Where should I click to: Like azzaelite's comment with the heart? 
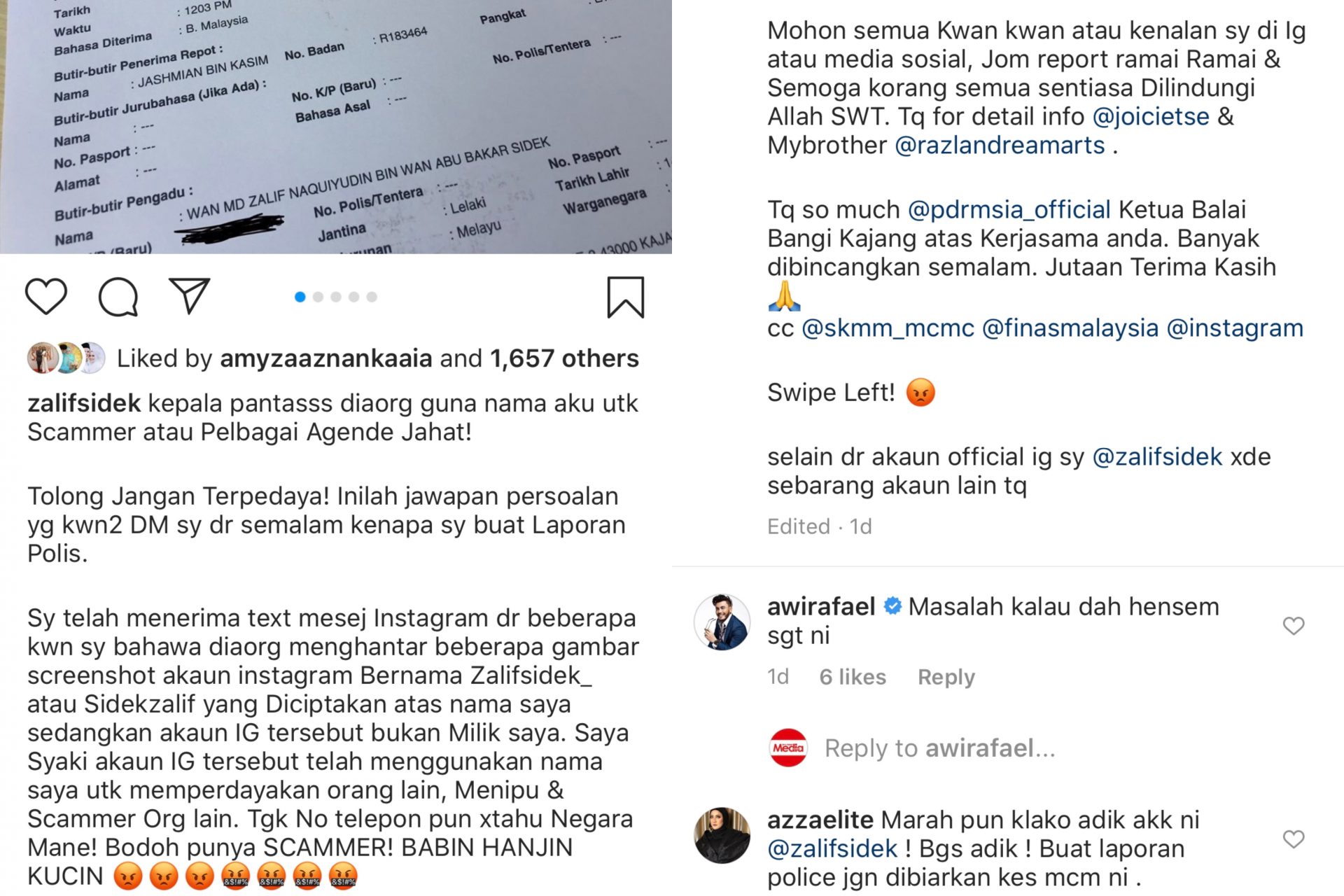1293,839
